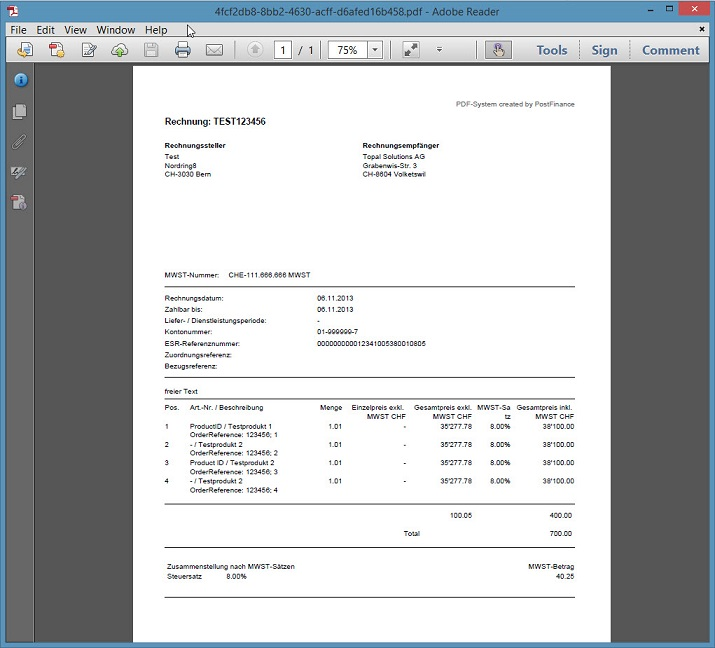Viewport: 715px width, 648px height.
Task: Open the Signatures panel in sidebar
Action: coord(19,172)
